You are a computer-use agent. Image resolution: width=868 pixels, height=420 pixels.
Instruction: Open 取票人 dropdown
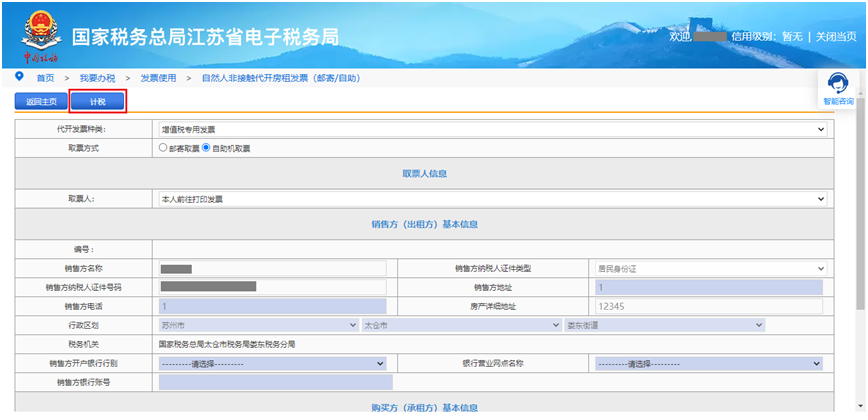point(493,199)
